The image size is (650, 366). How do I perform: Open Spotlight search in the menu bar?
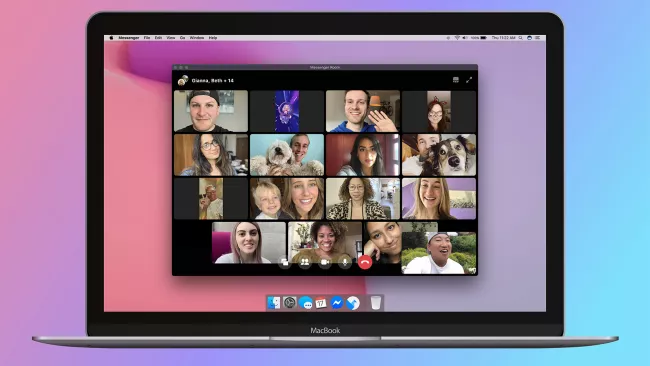[521, 38]
